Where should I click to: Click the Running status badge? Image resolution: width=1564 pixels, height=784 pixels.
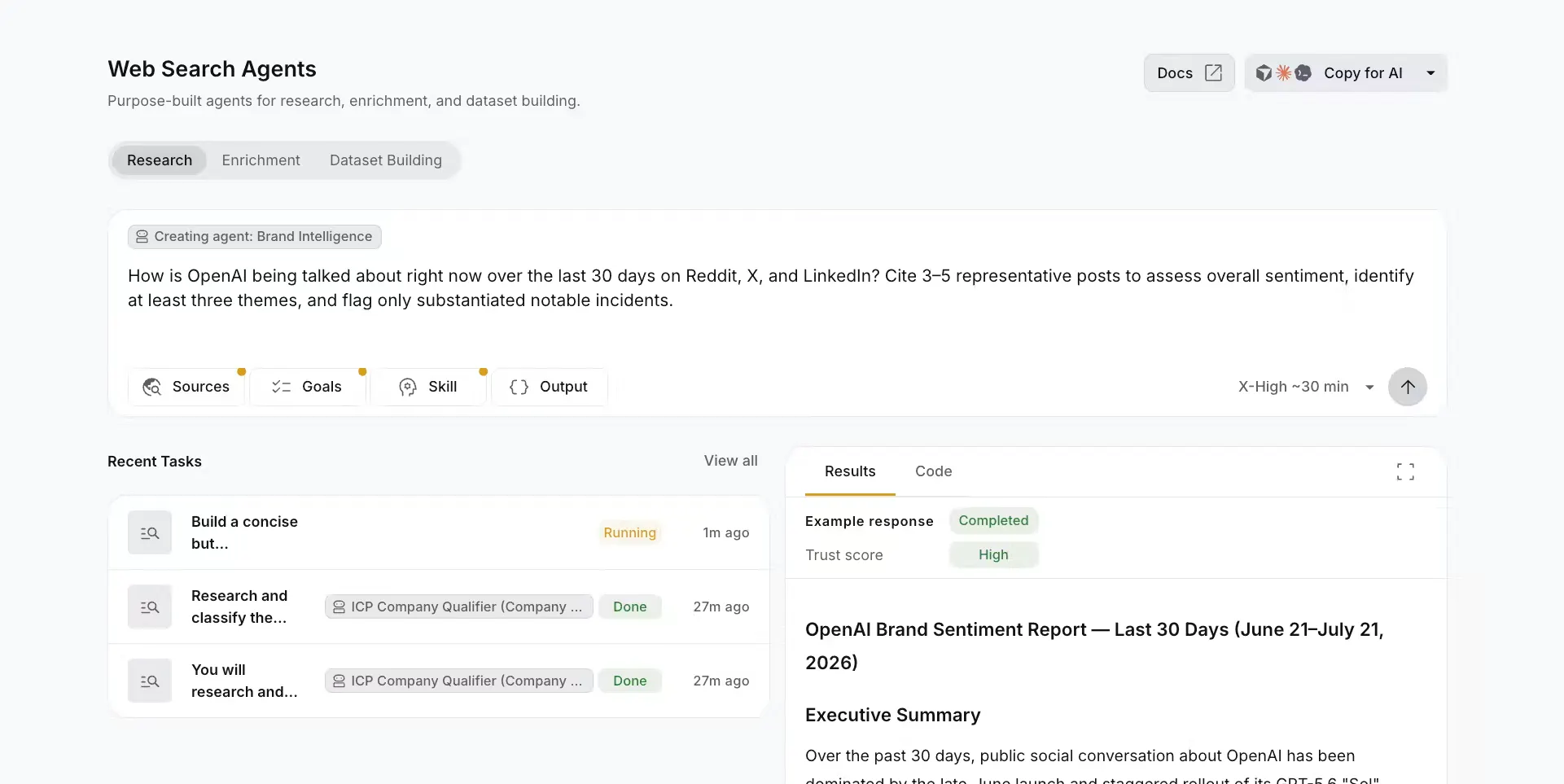point(629,532)
